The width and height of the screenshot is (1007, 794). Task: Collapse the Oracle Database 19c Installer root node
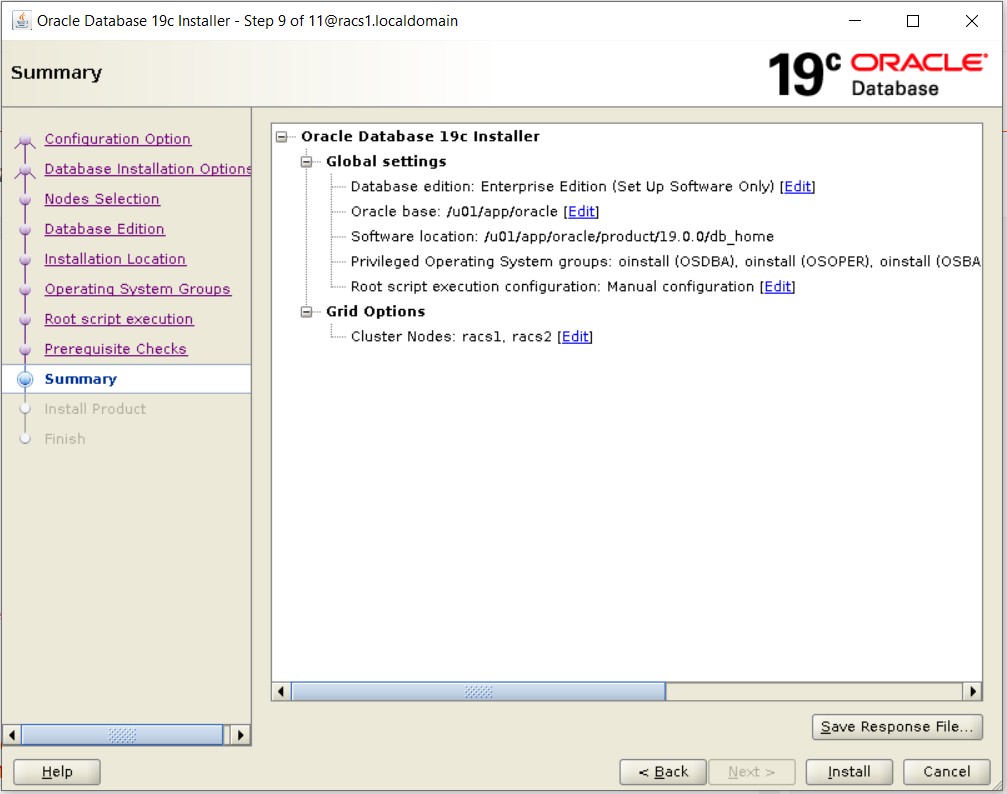(281, 137)
